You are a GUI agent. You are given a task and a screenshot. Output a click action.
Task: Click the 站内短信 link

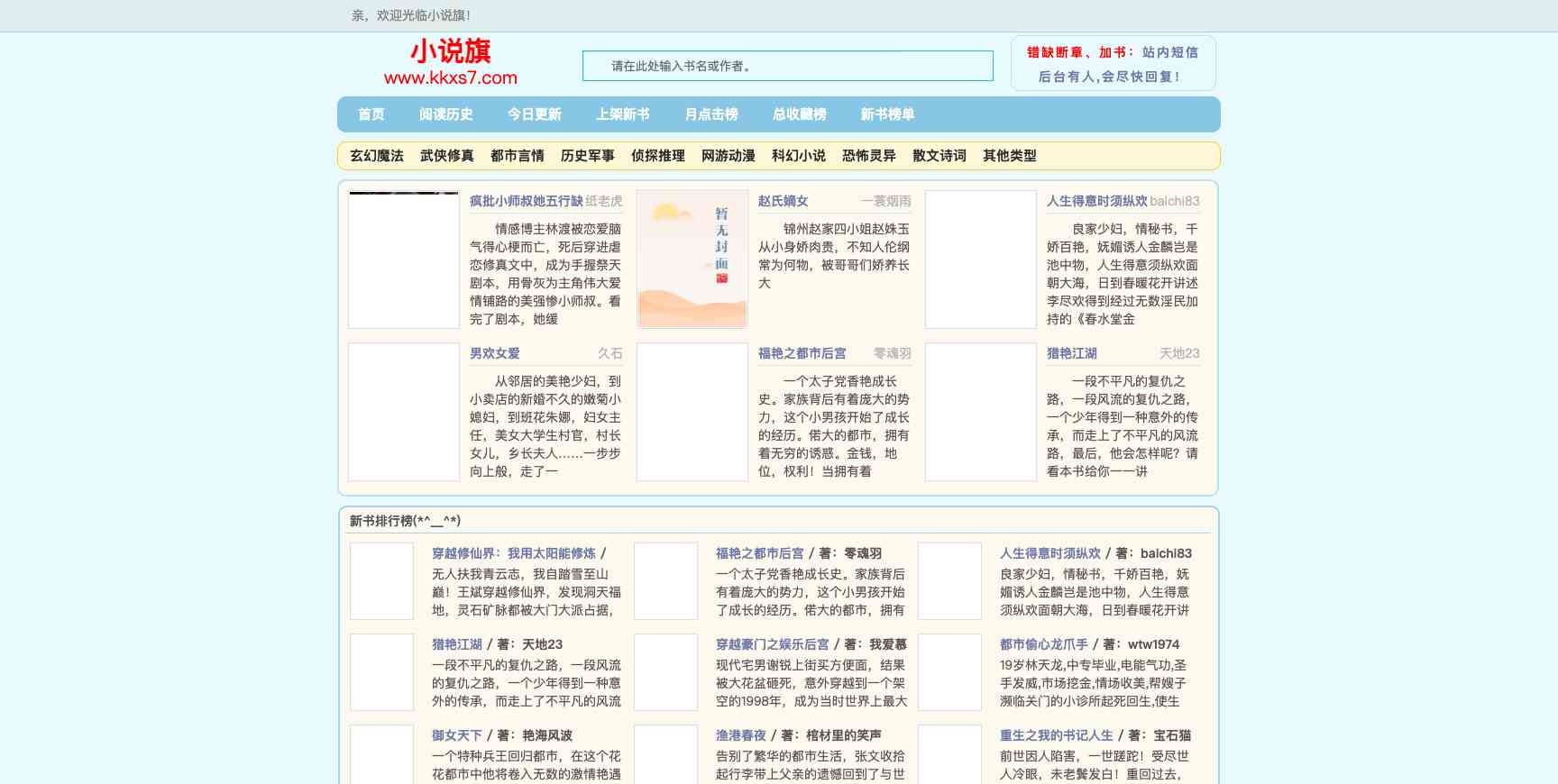[x=1170, y=52]
